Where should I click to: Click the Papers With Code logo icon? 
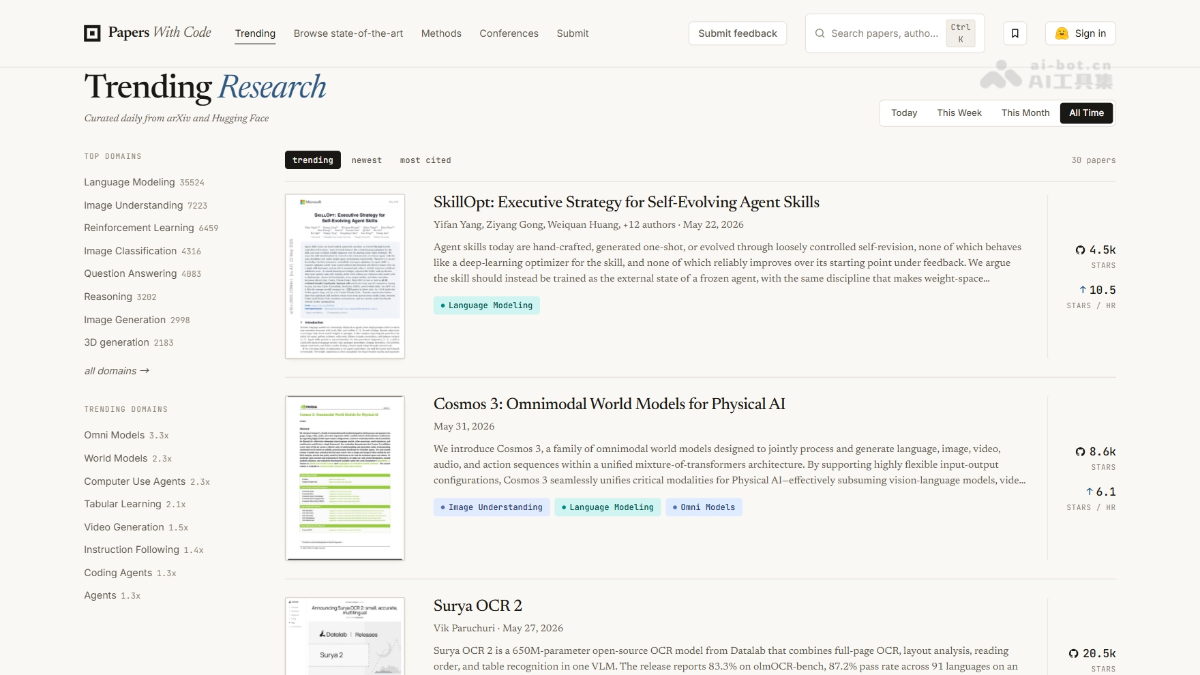pos(92,33)
